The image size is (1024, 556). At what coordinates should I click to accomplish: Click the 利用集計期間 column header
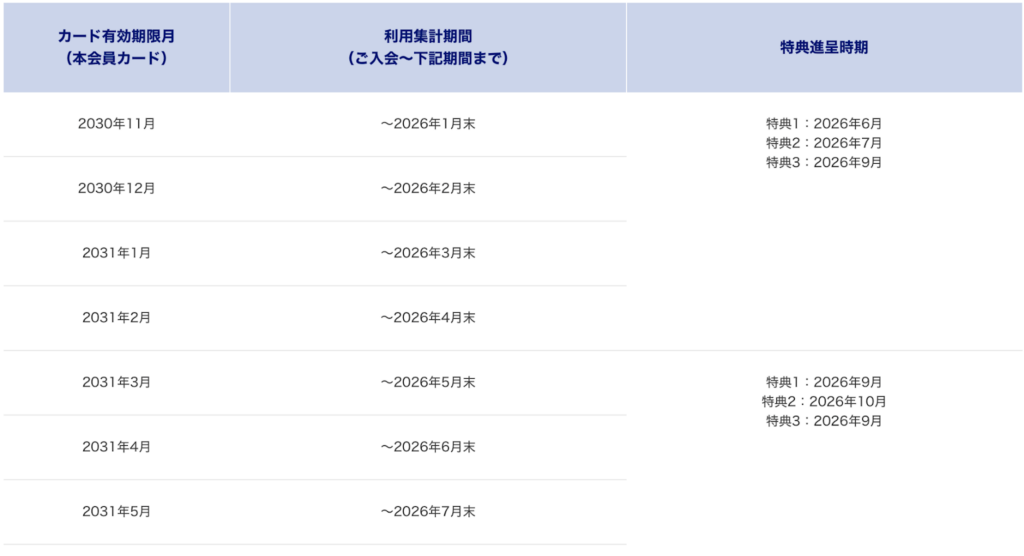click(428, 47)
